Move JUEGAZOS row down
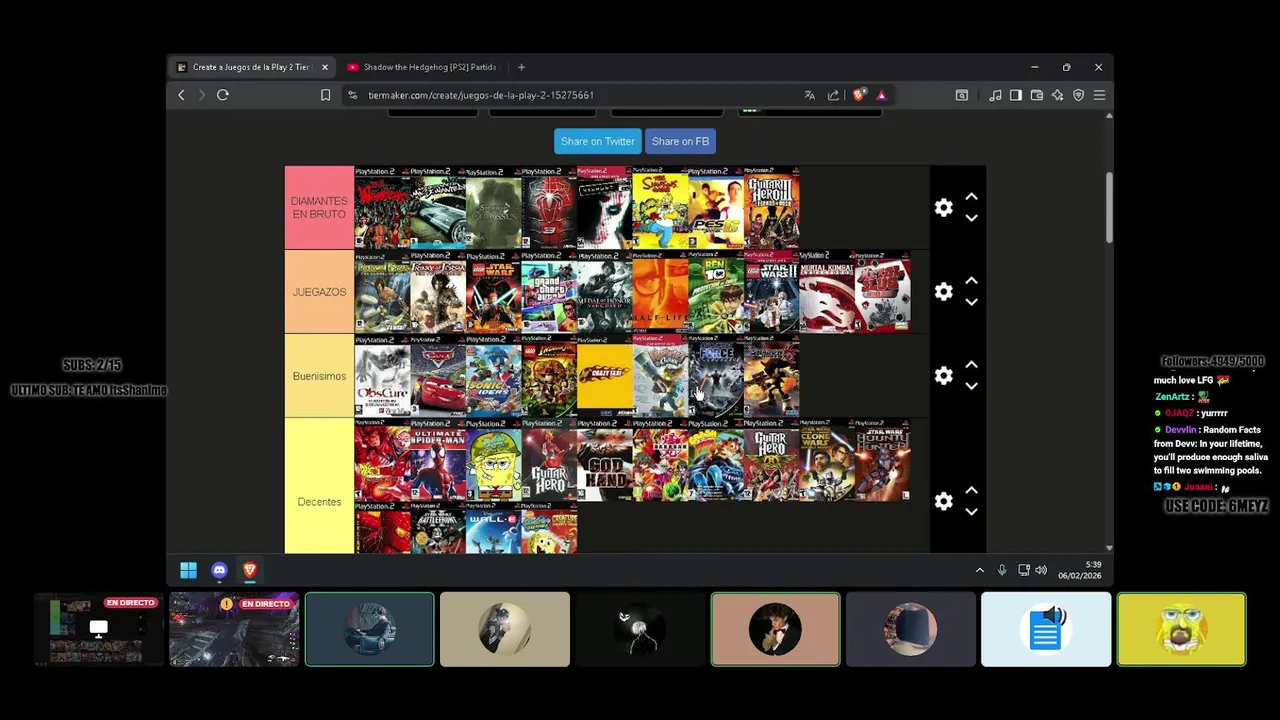The image size is (1280, 720). (x=971, y=302)
